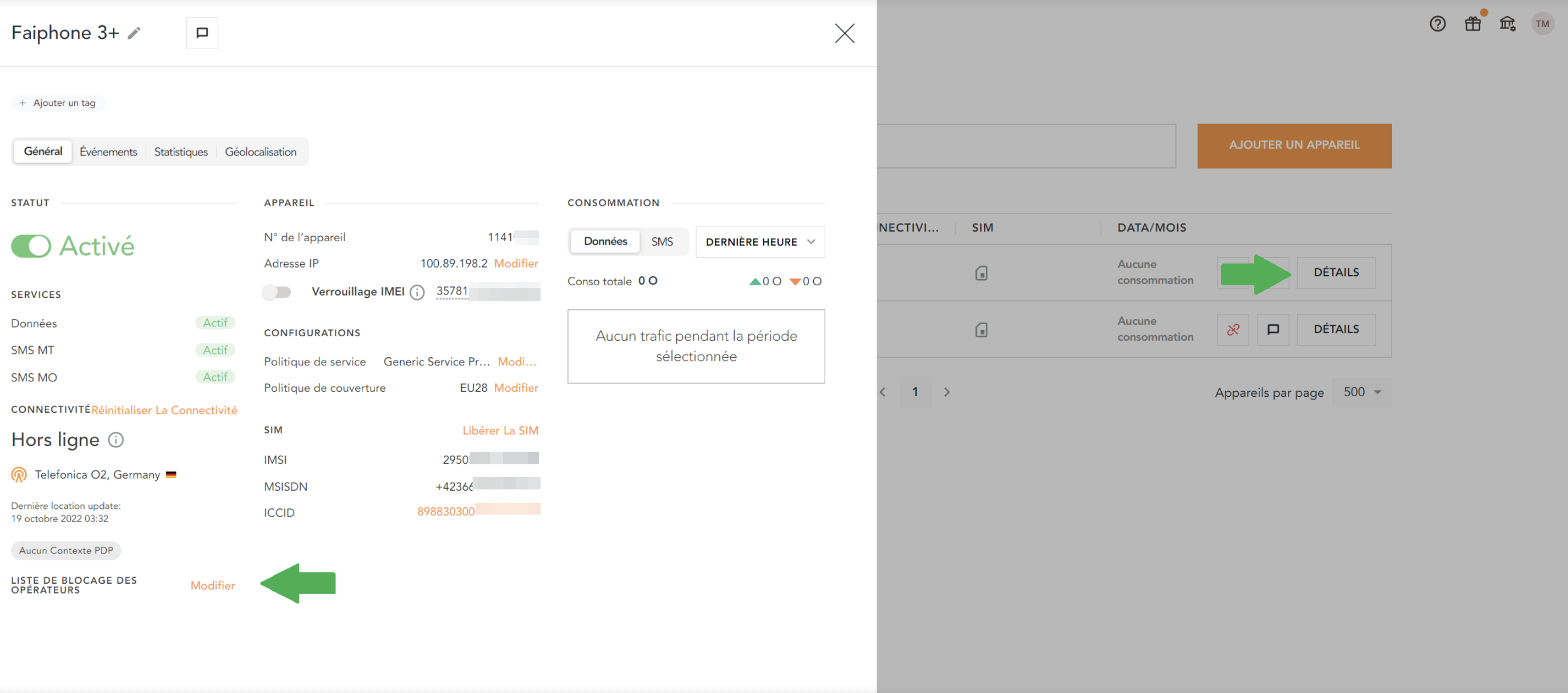Open Détails for the second device row
This screenshot has width=1568, height=693.
1335,329
